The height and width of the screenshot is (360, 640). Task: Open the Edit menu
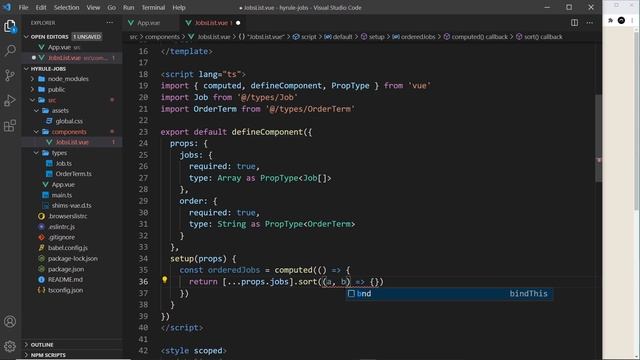pos(41,7)
